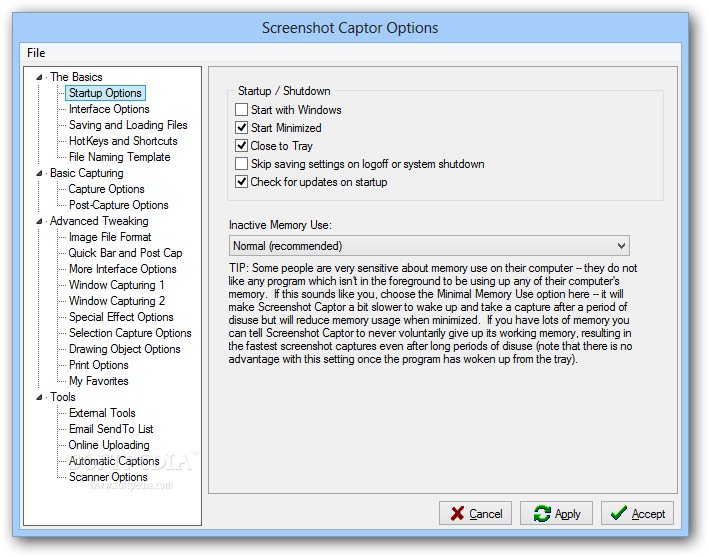Open My Favorites page
The width and height of the screenshot is (709, 557).
(x=99, y=381)
